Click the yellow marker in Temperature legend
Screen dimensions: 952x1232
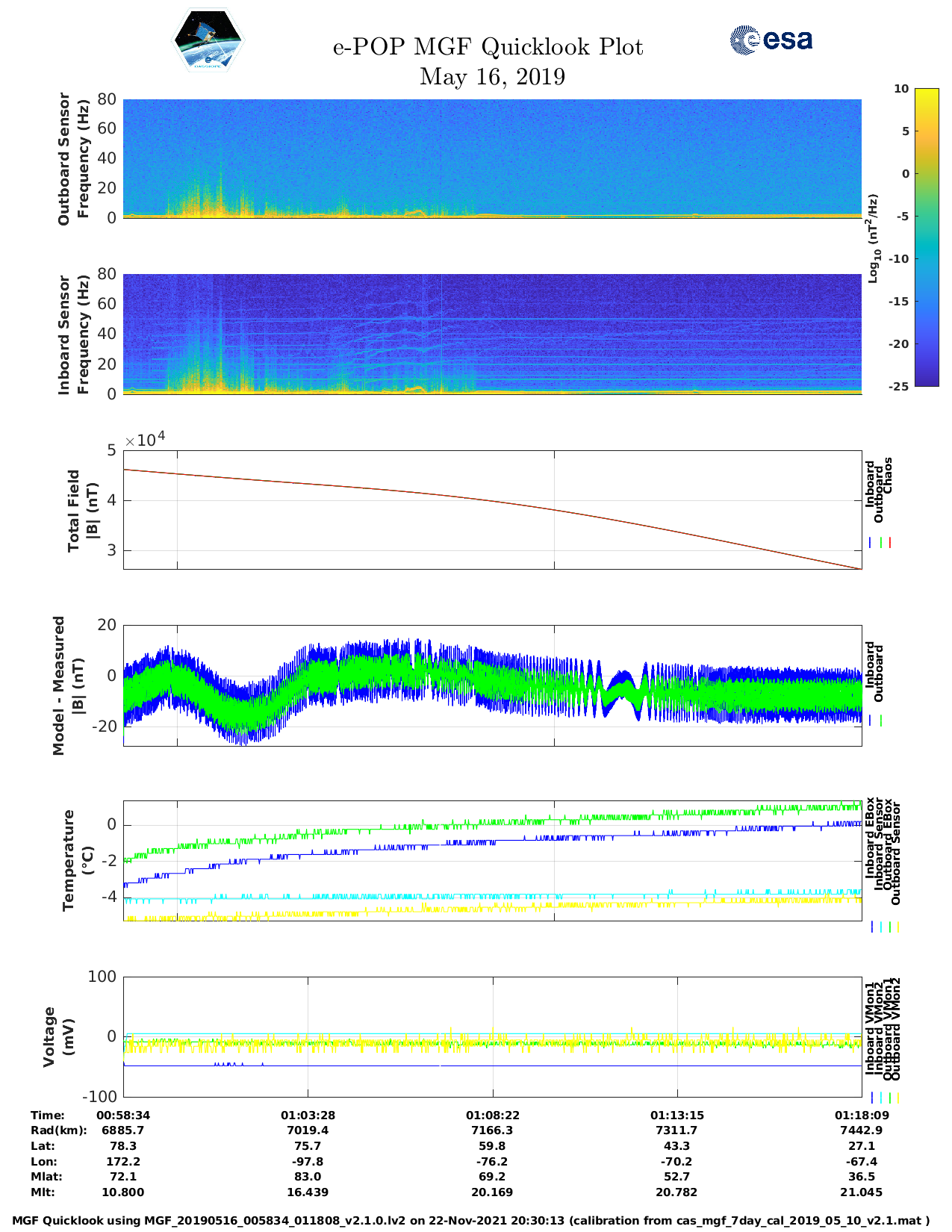(897, 927)
